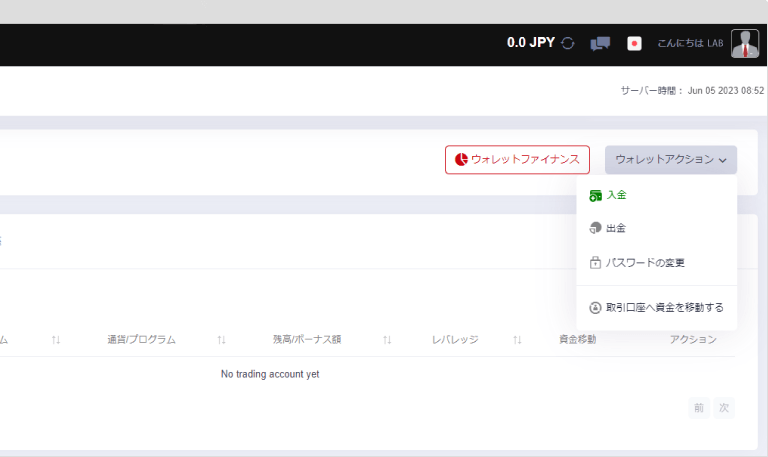
Task: Click the レバレッジ column header
Action: point(455,339)
